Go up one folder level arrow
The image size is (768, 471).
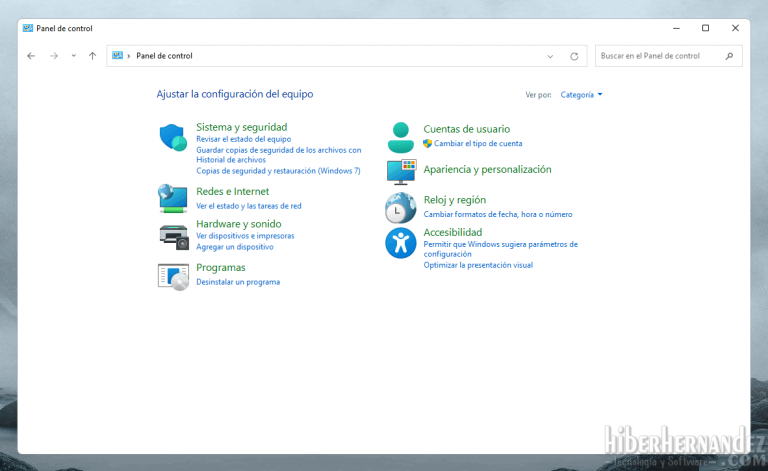coord(92,56)
